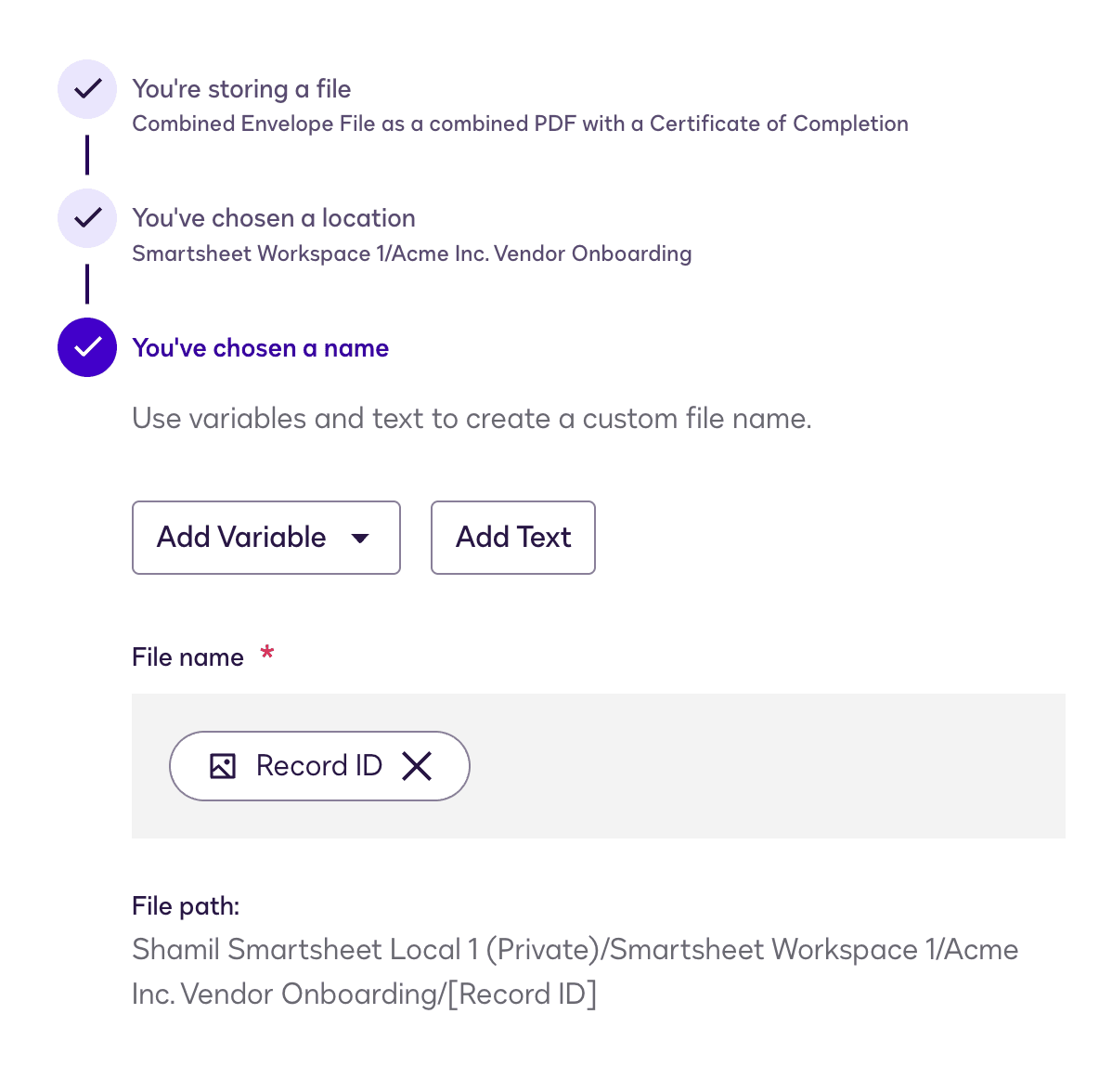The width and height of the screenshot is (1112, 1092).
Task: Click the File path preview text
Action: [x=574, y=971]
